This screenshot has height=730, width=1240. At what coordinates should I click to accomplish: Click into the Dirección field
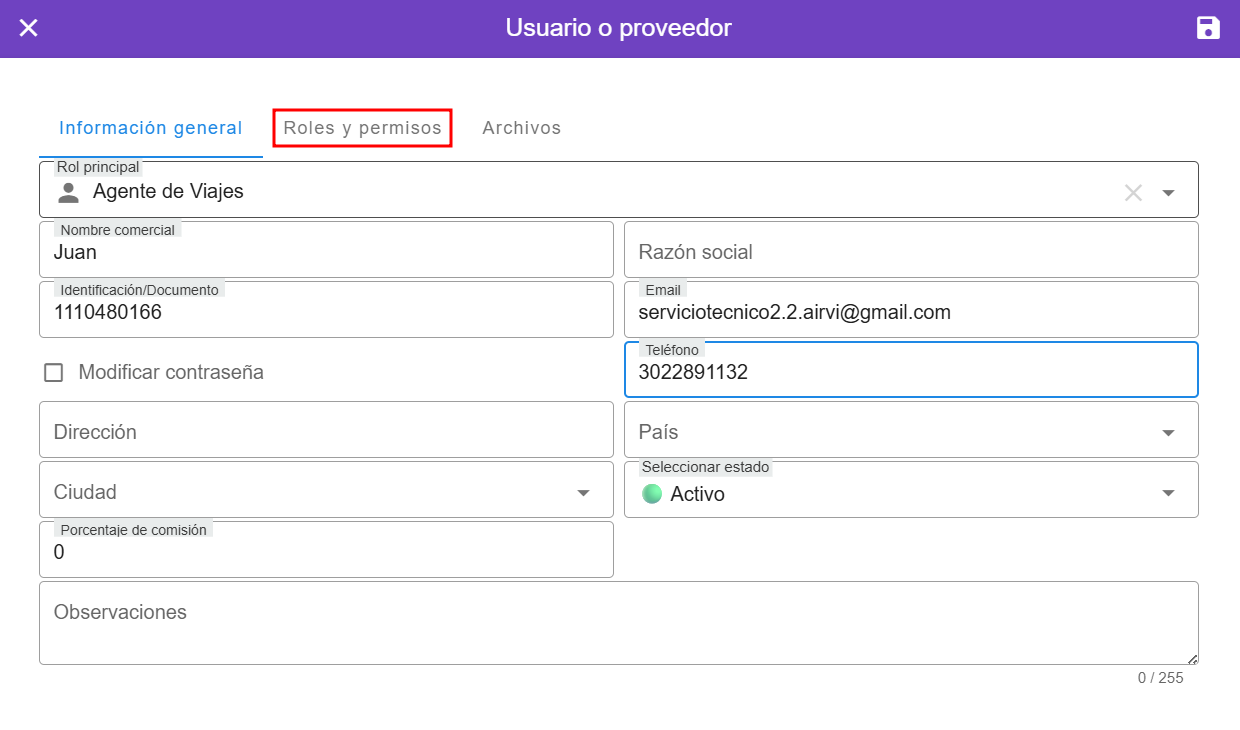coord(325,431)
